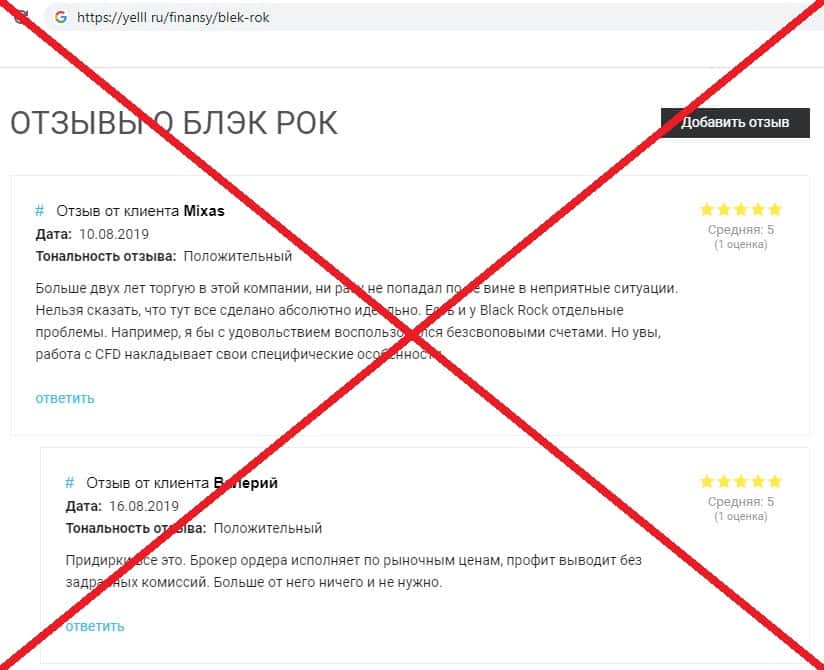Rate Mixas review with third star

coord(741,210)
